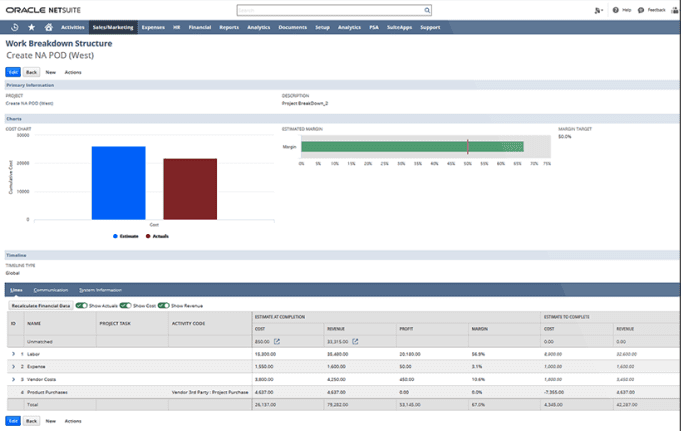
Task: Click the search magnifier icon
Action: click(428, 9)
